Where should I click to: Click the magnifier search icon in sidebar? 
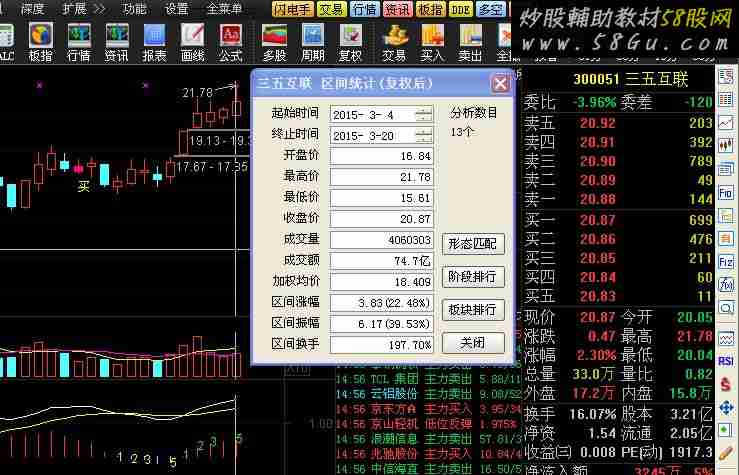click(726, 308)
